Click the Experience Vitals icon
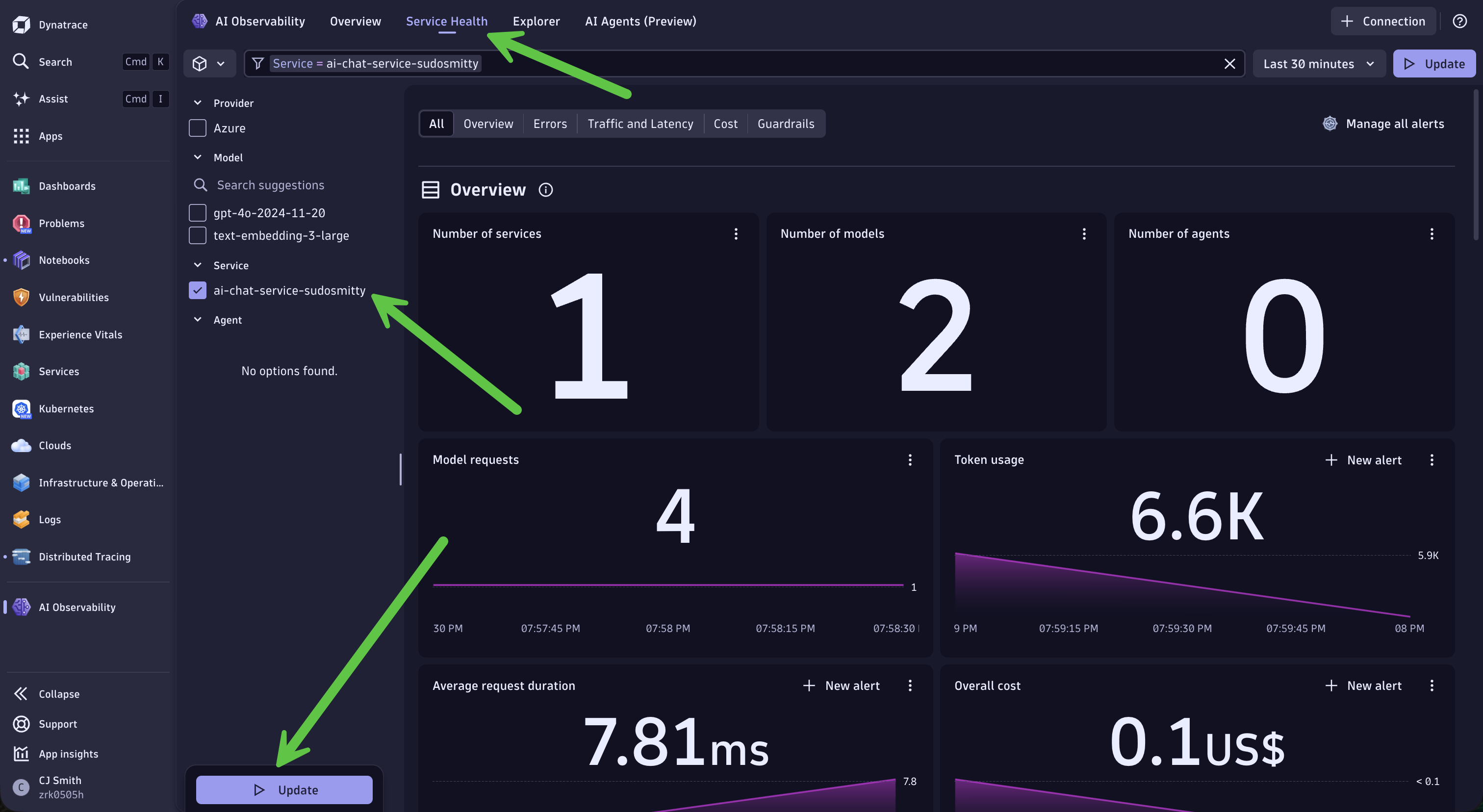The height and width of the screenshot is (812, 1483). click(x=21, y=334)
